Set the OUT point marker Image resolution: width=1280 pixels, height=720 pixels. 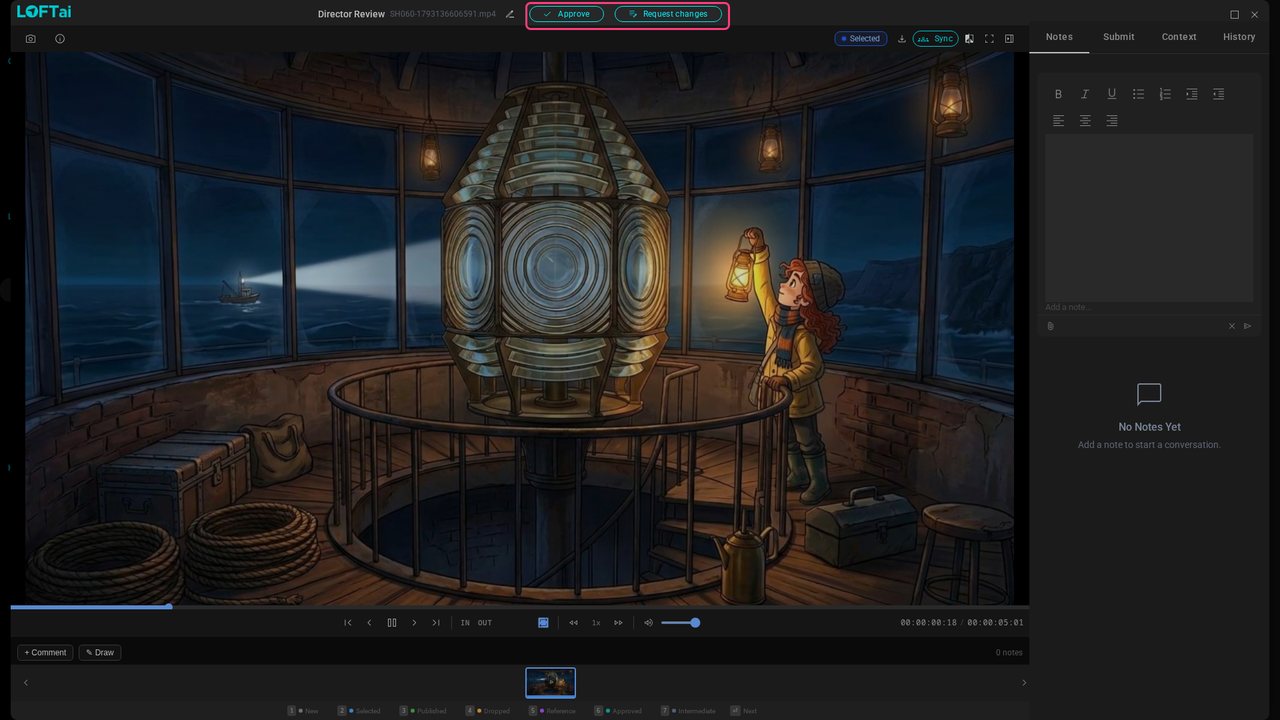pyautogui.click(x=485, y=623)
